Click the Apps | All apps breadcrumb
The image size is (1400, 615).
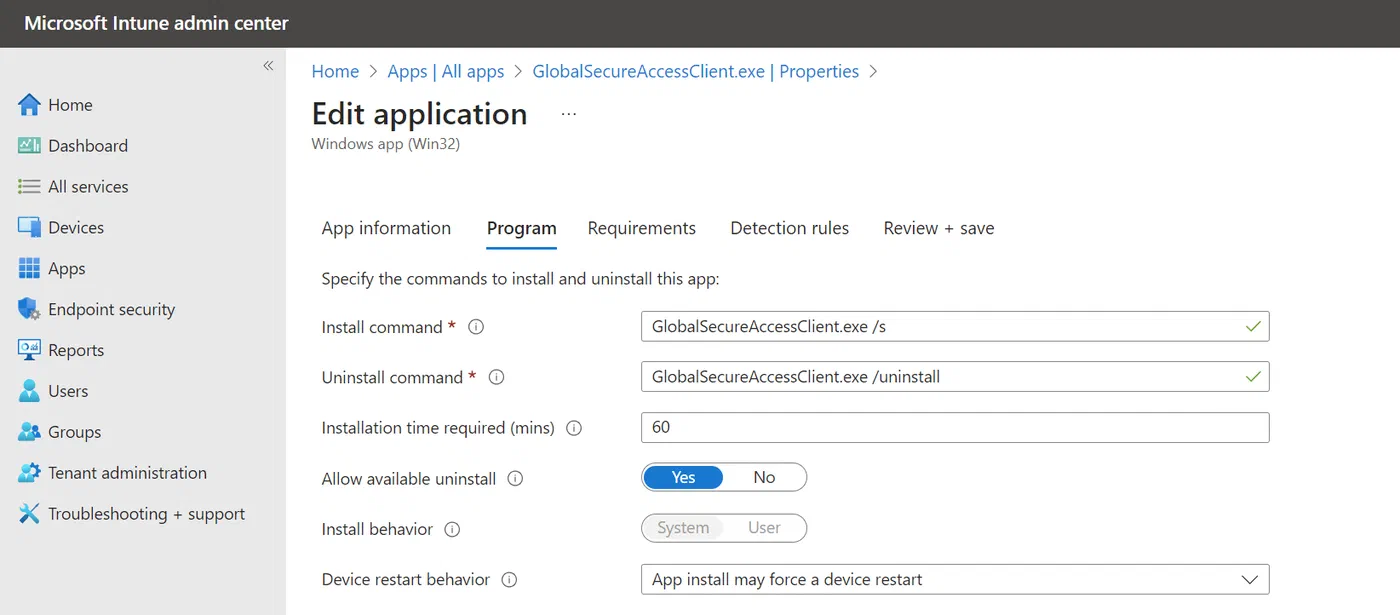click(x=446, y=71)
